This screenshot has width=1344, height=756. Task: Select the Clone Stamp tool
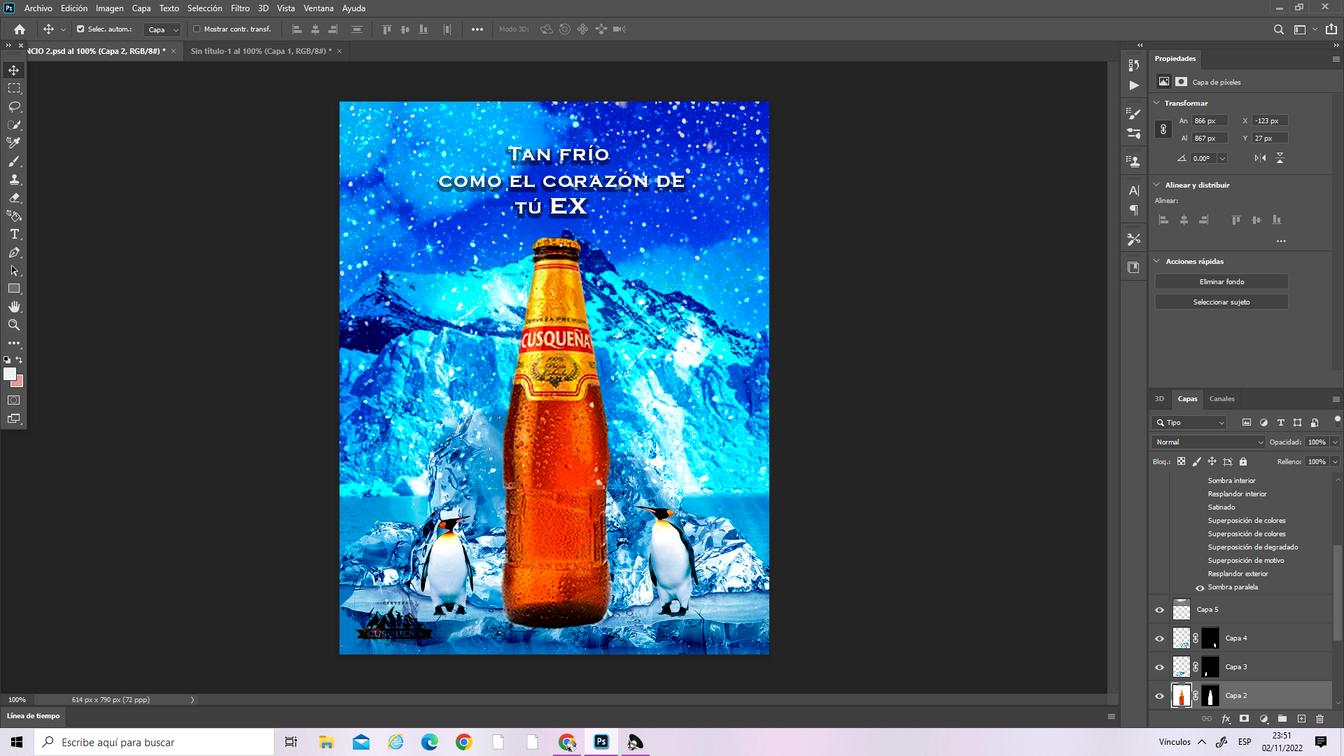click(14, 179)
